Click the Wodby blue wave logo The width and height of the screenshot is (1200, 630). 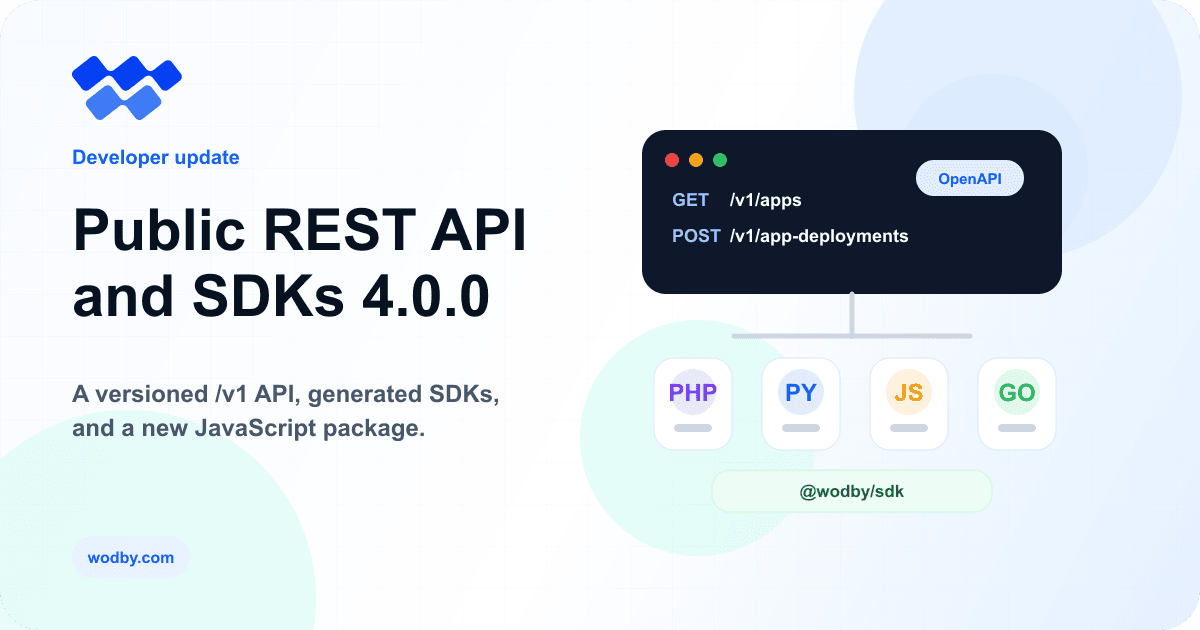pyautogui.click(x=127, y=88)
